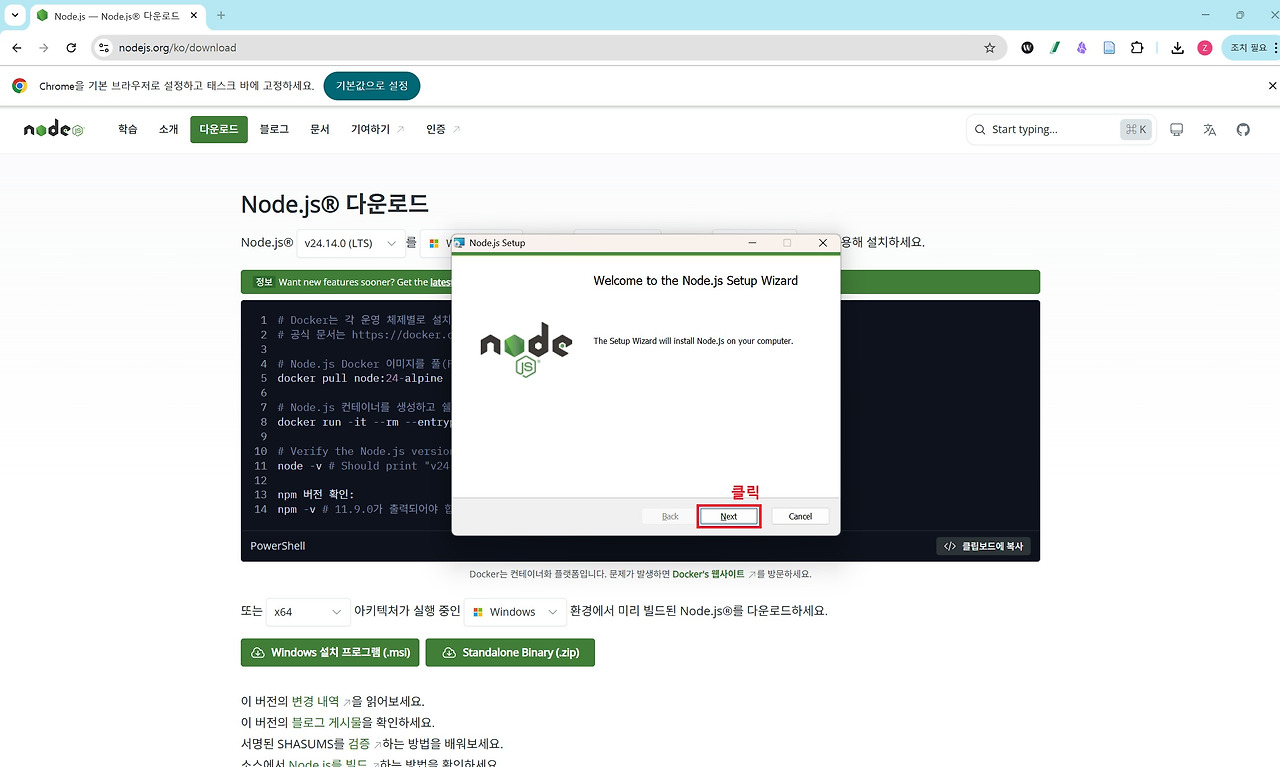This screenshot has height=767, width=1280.
Task: Open the 블로그 게시물 link
Action: coord(327,722)
